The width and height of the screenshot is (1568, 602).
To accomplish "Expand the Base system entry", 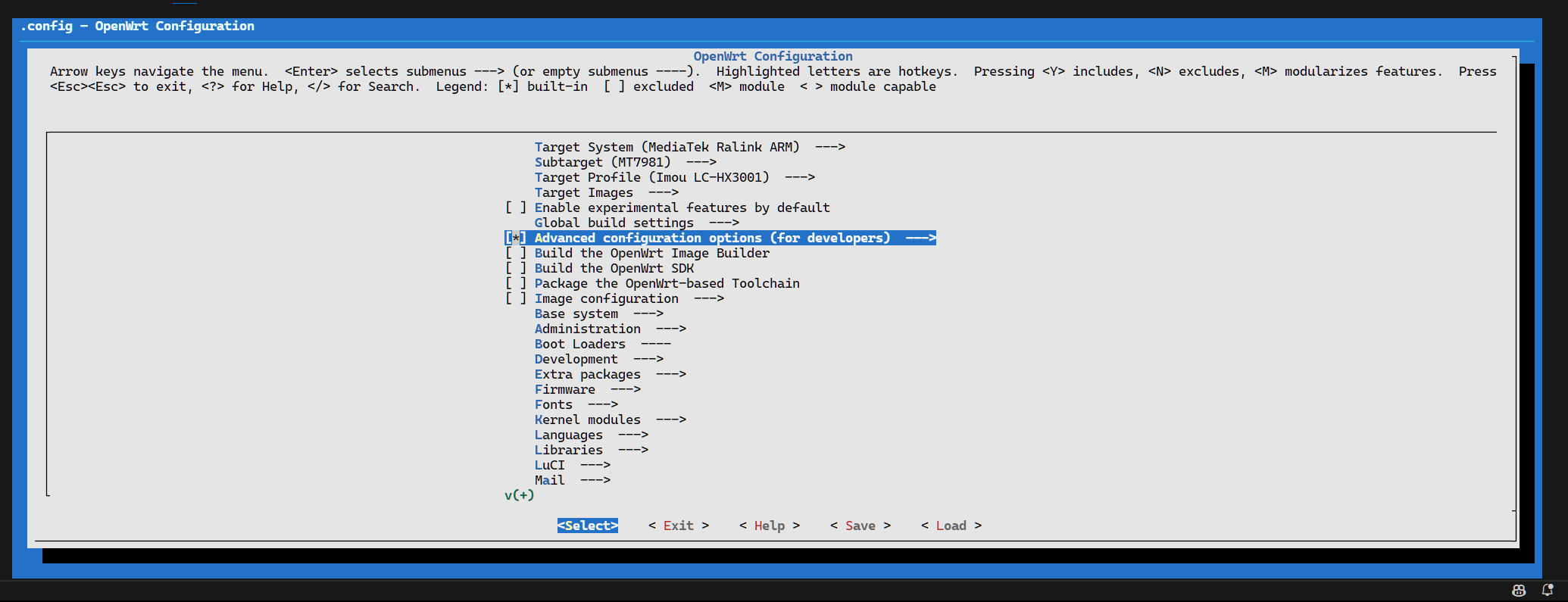I will (598, 313).
